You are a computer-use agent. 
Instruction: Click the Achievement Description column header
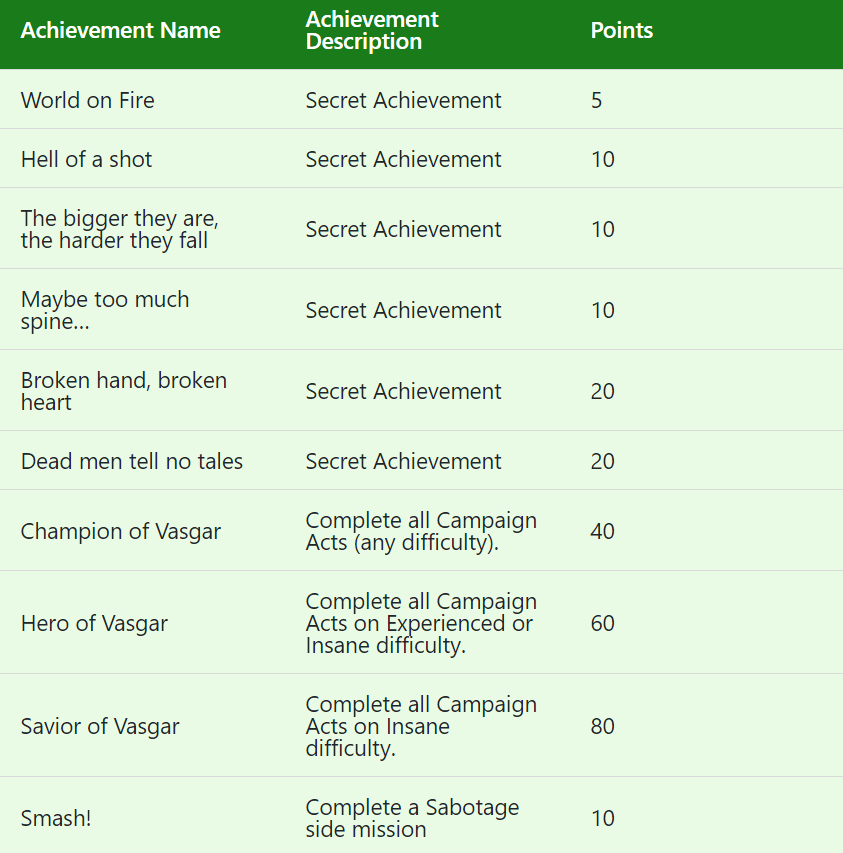pos(372,30)
